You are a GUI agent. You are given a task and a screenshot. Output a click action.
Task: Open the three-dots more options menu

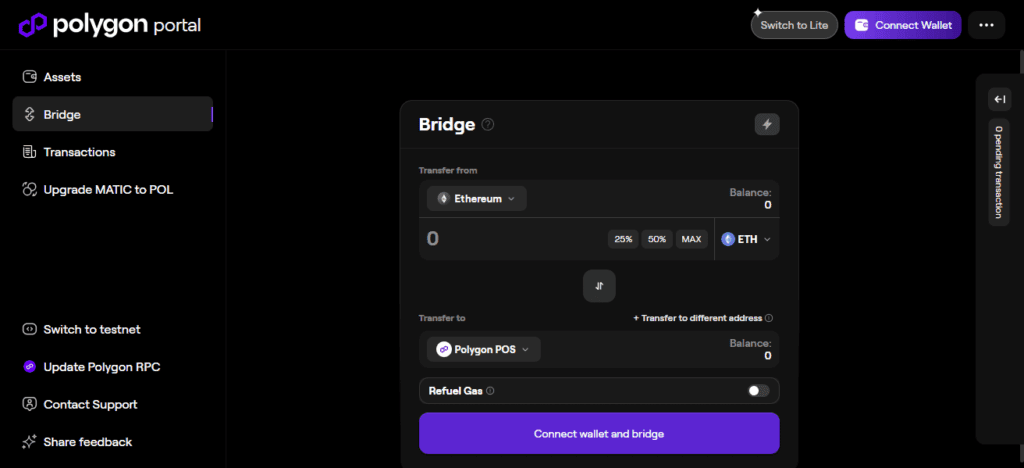987,25
